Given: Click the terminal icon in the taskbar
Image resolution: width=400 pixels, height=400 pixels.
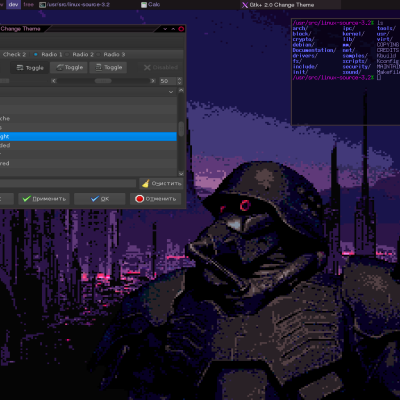Looking at the screenshot, I should pyautogui.click(x=43, y=5).
